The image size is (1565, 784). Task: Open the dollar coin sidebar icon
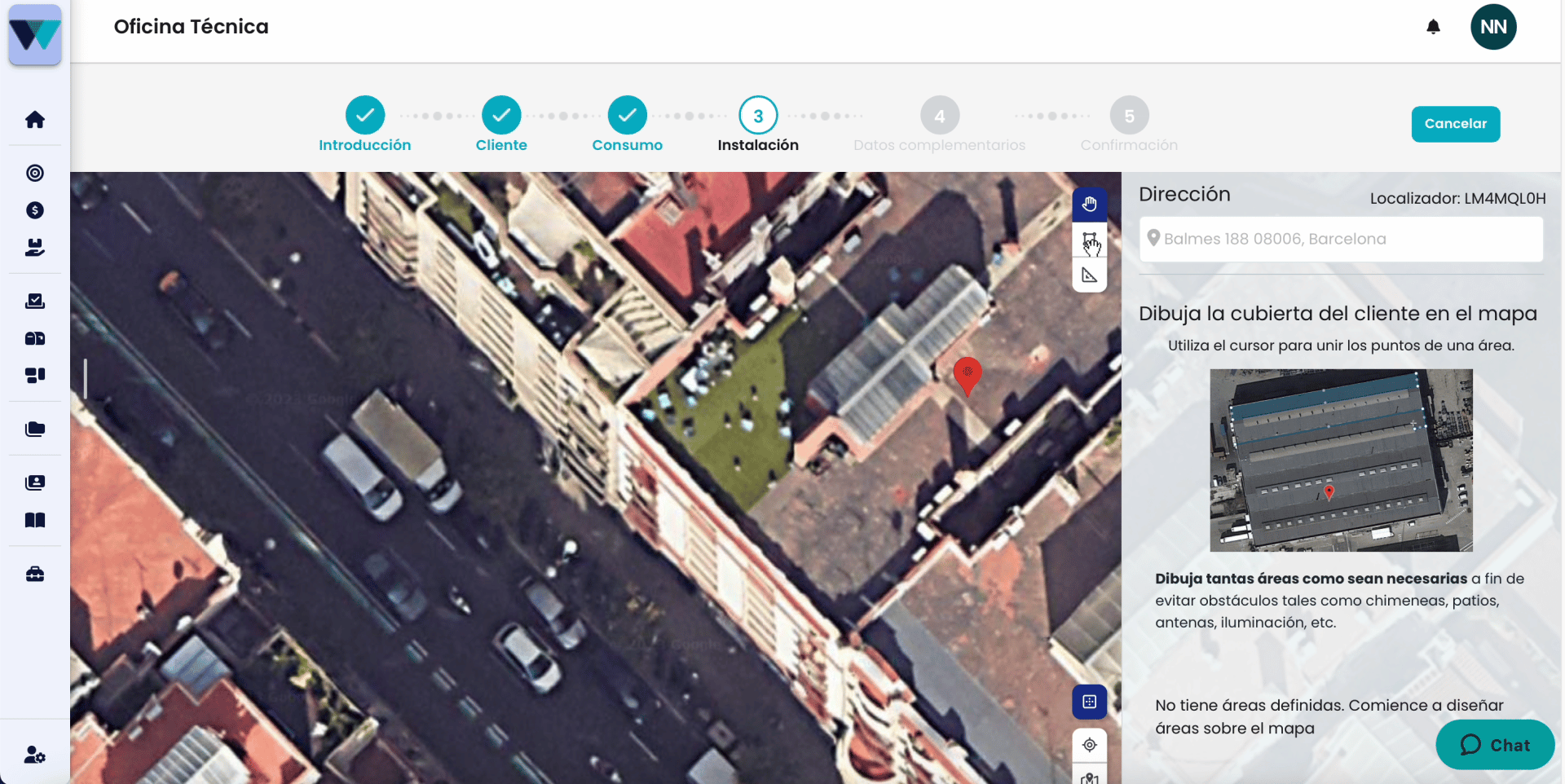tap(35, 210)
